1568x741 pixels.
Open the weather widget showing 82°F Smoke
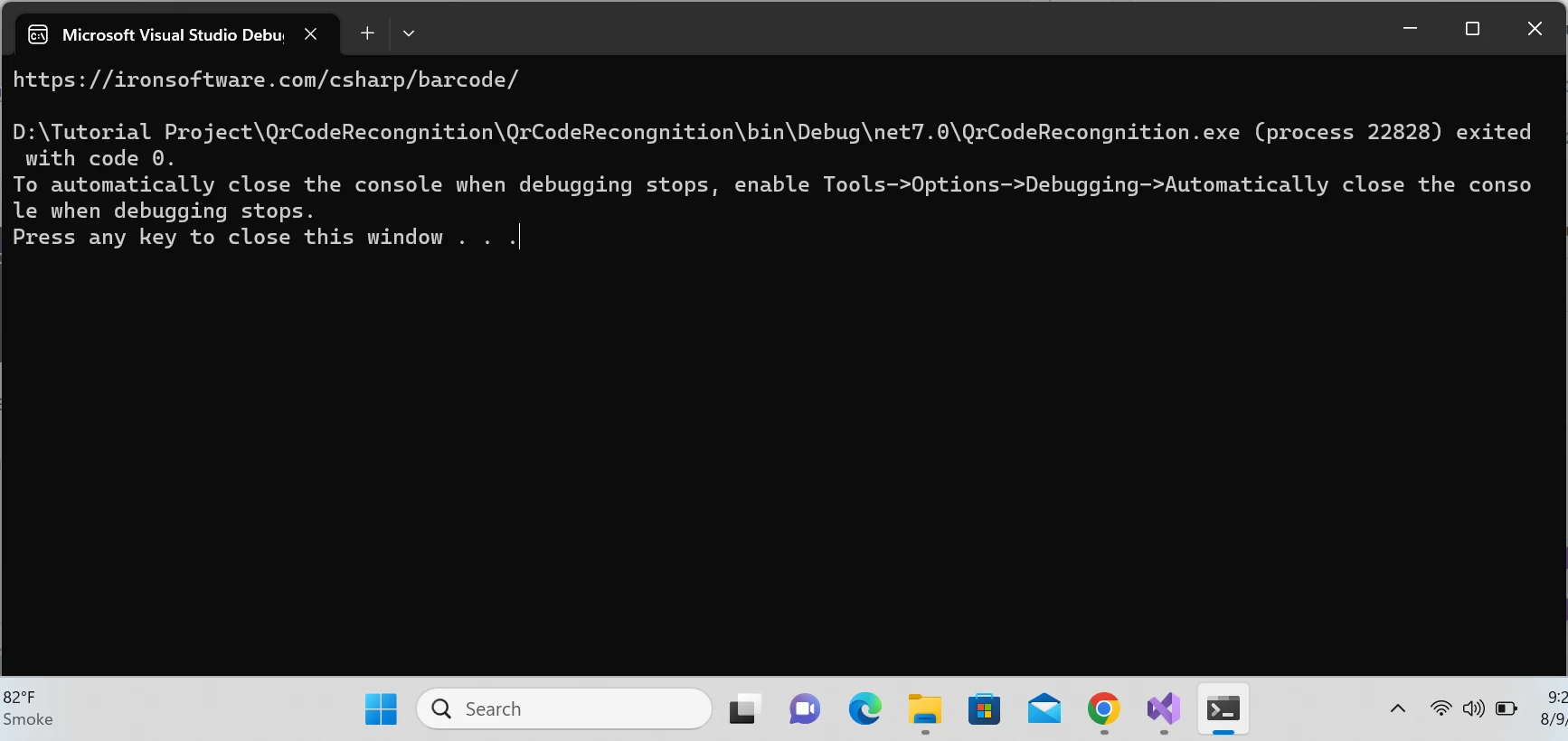click(29, 708)
